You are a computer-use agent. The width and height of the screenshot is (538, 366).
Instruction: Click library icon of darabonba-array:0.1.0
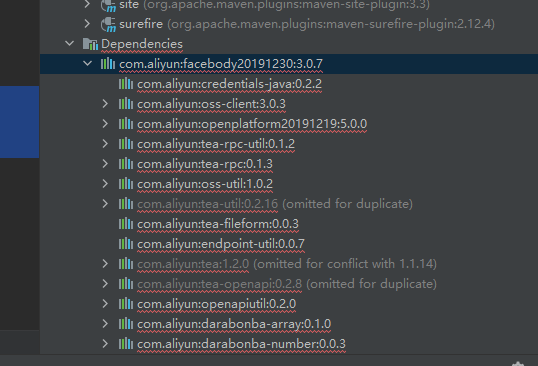click(x=126, y=324)
